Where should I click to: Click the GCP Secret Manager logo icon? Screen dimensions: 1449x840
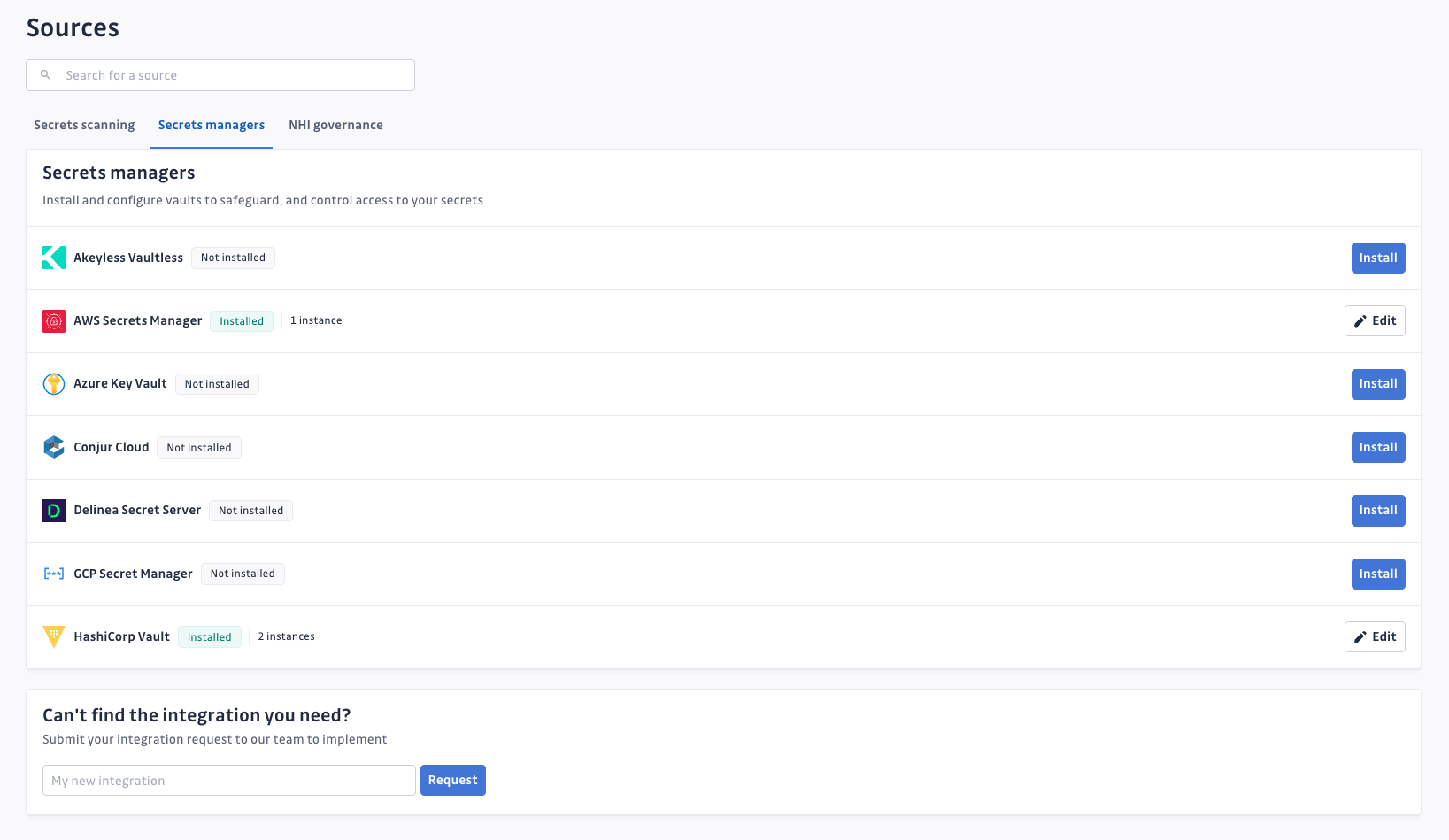point(54,574)
